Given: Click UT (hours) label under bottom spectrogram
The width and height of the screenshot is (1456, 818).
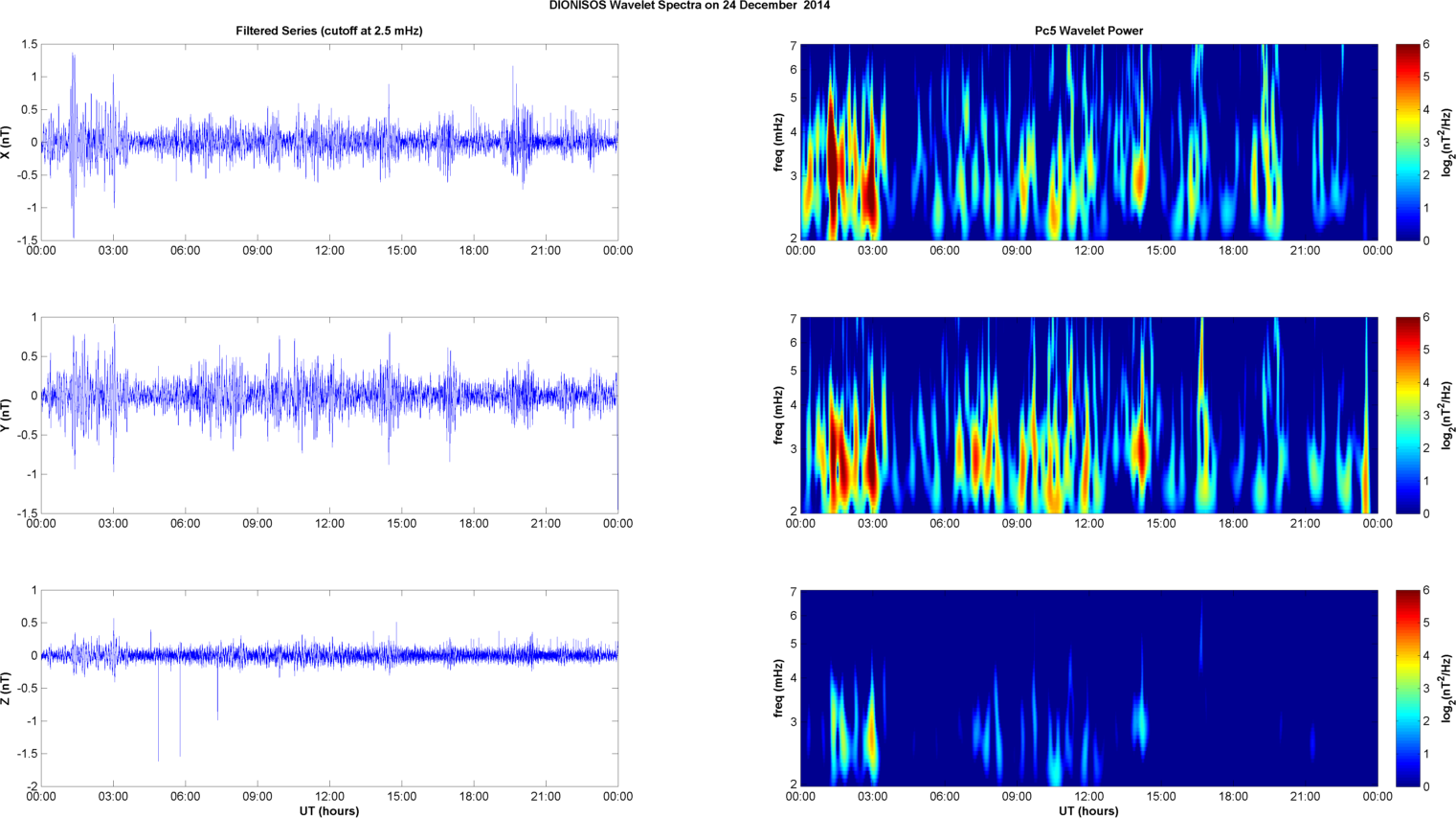Looking at the screenshot, I should point(1088,810).
